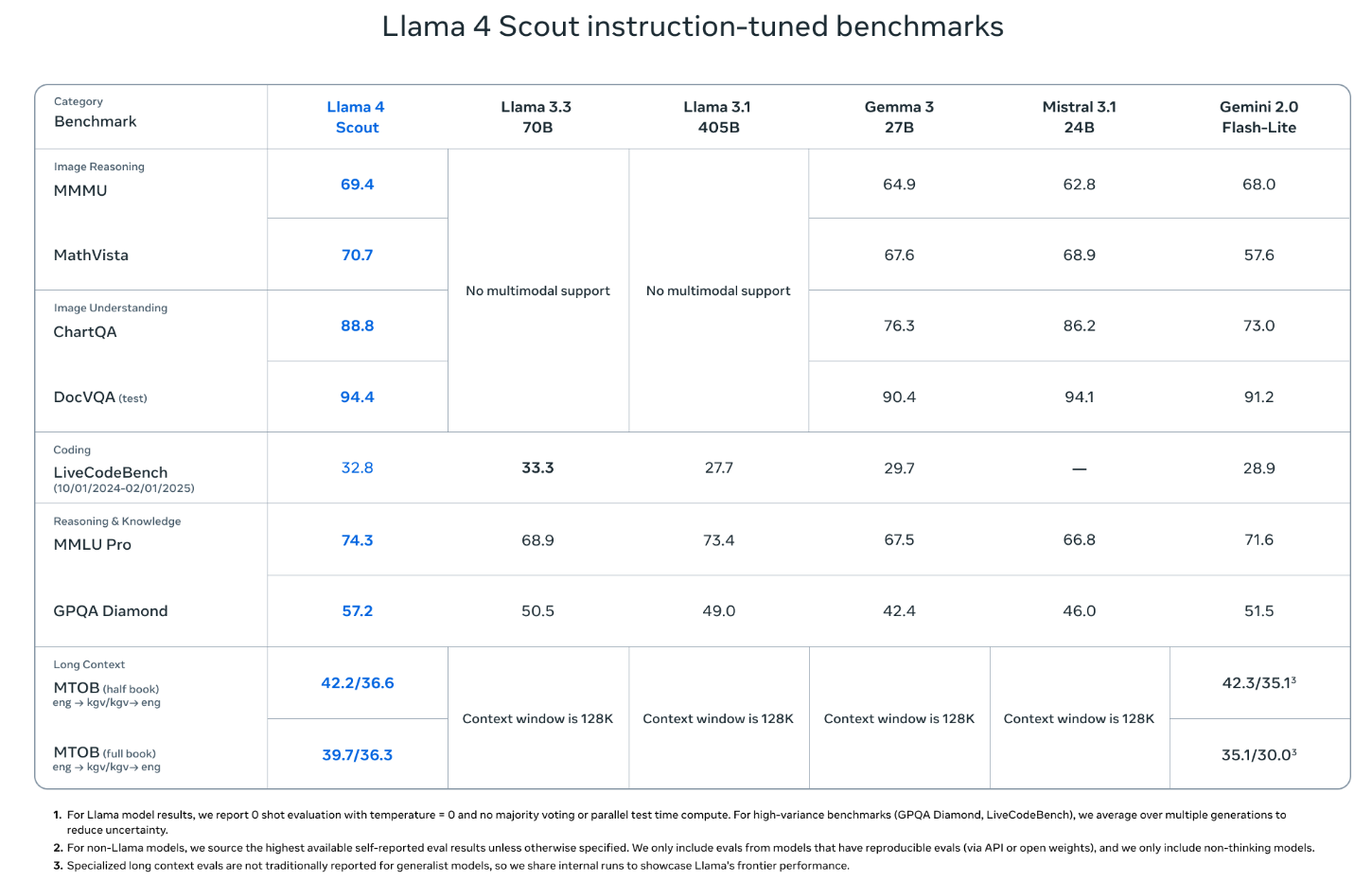Select the MathVista benchmark label
Screen dimensions: 1372x881
[91, 255]
